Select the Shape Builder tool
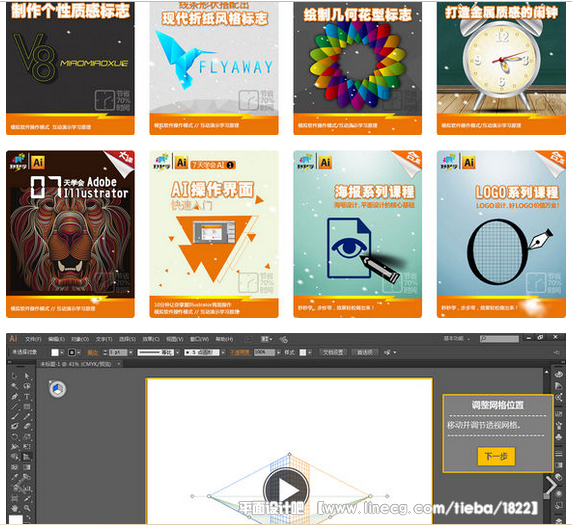Screen dimensions: 572x525 (x=15, y=456)
